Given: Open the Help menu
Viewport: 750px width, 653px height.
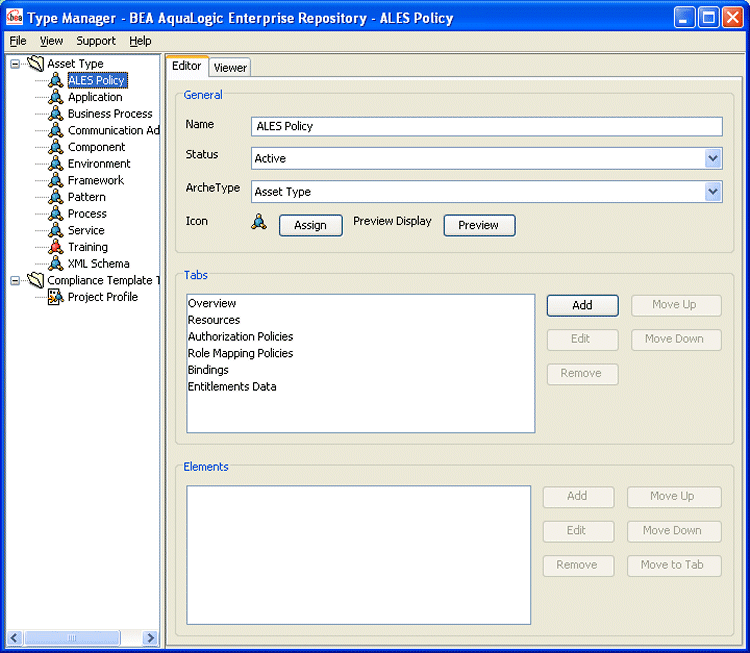Looking at the screenshot, I should pyautogui.click(x=140, y=41).
